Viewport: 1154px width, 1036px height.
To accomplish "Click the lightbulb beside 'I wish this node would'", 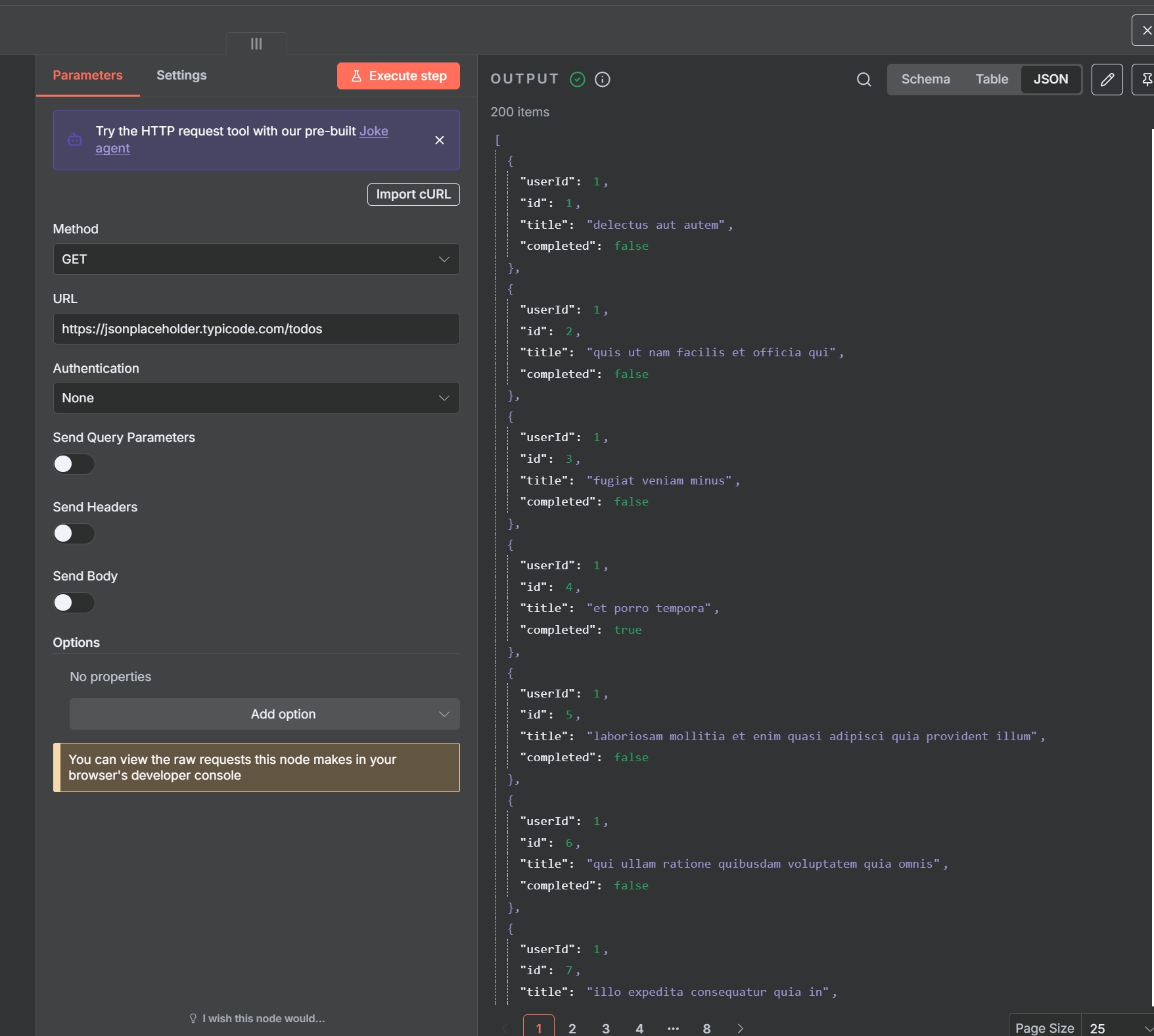I will [193, 1018].
